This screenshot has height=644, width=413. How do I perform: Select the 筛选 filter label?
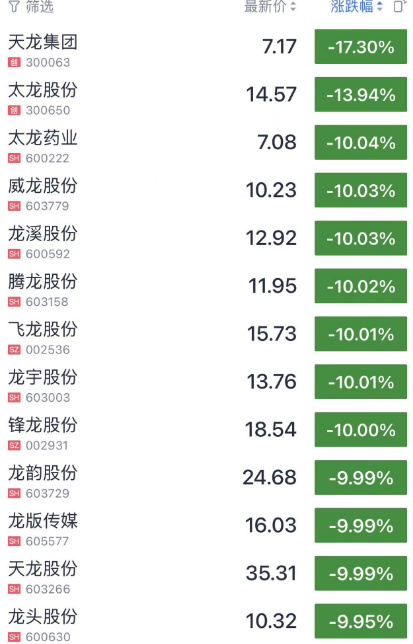(x=39, y=6)
